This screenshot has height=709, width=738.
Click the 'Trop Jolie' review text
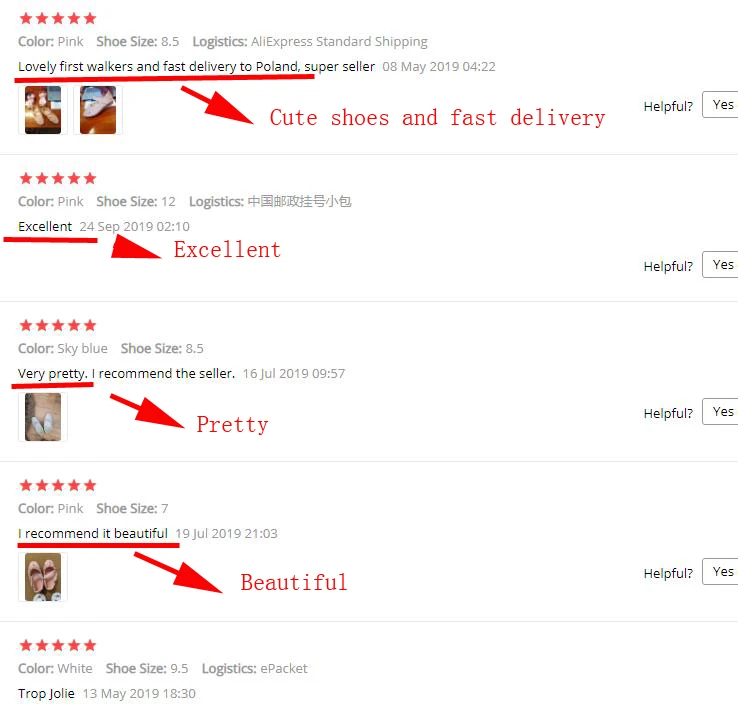point(46,693)
